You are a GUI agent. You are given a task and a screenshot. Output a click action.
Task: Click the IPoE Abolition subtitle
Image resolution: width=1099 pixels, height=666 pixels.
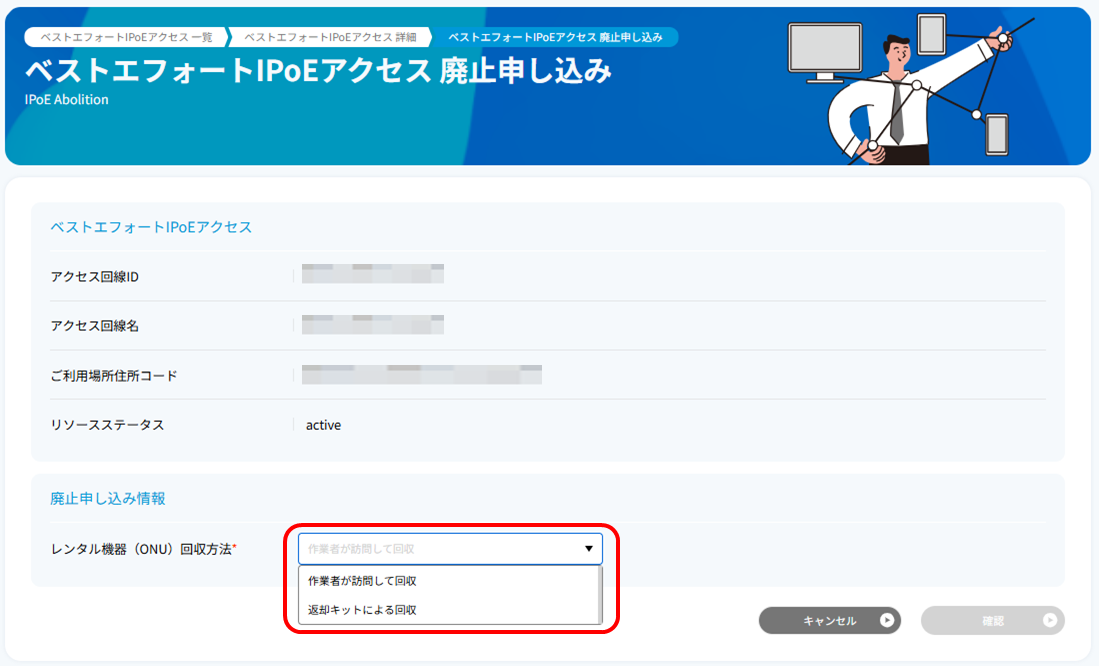click(67, 100)
